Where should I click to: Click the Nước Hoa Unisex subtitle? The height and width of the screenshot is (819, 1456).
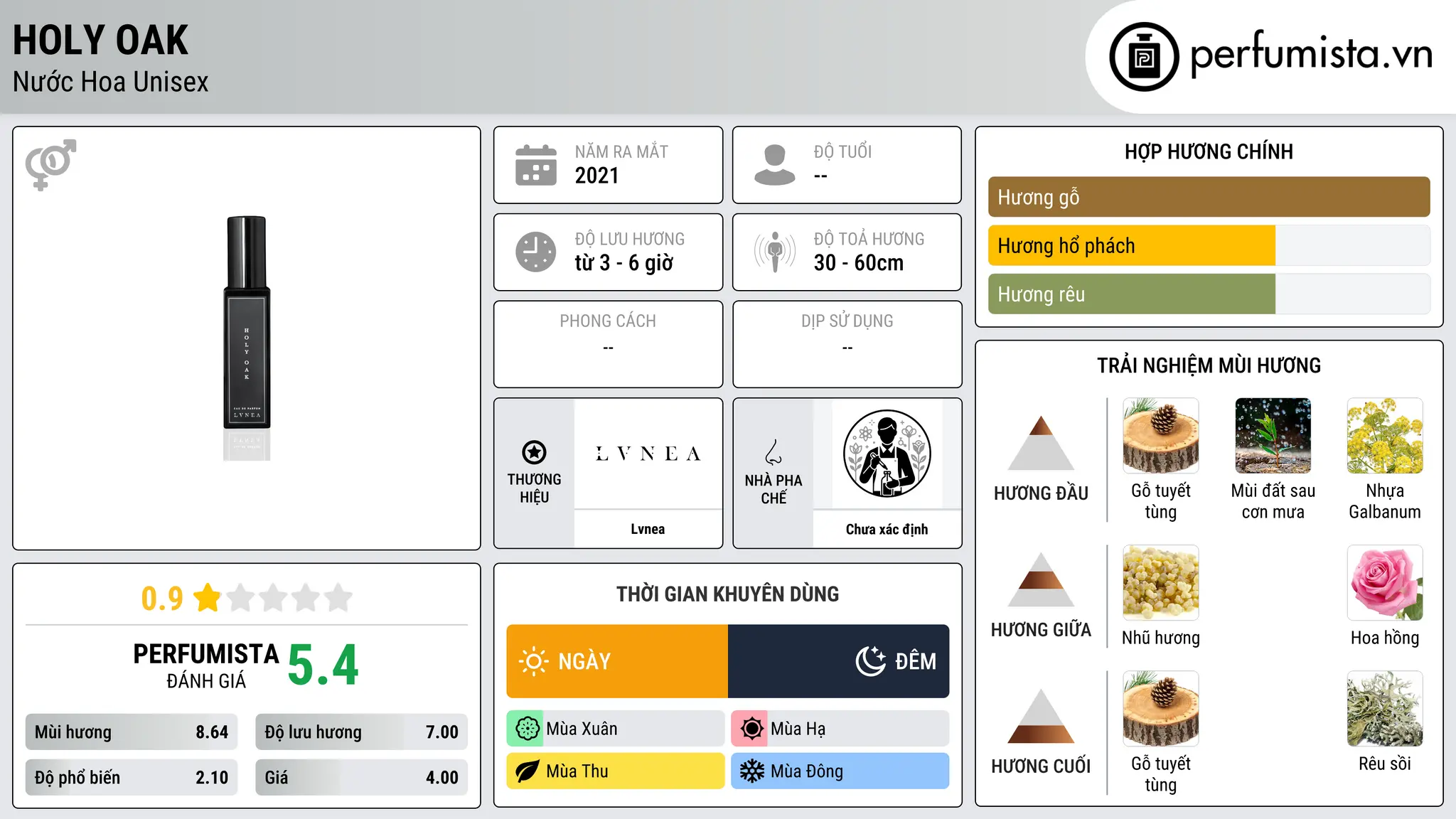(110, 82)
